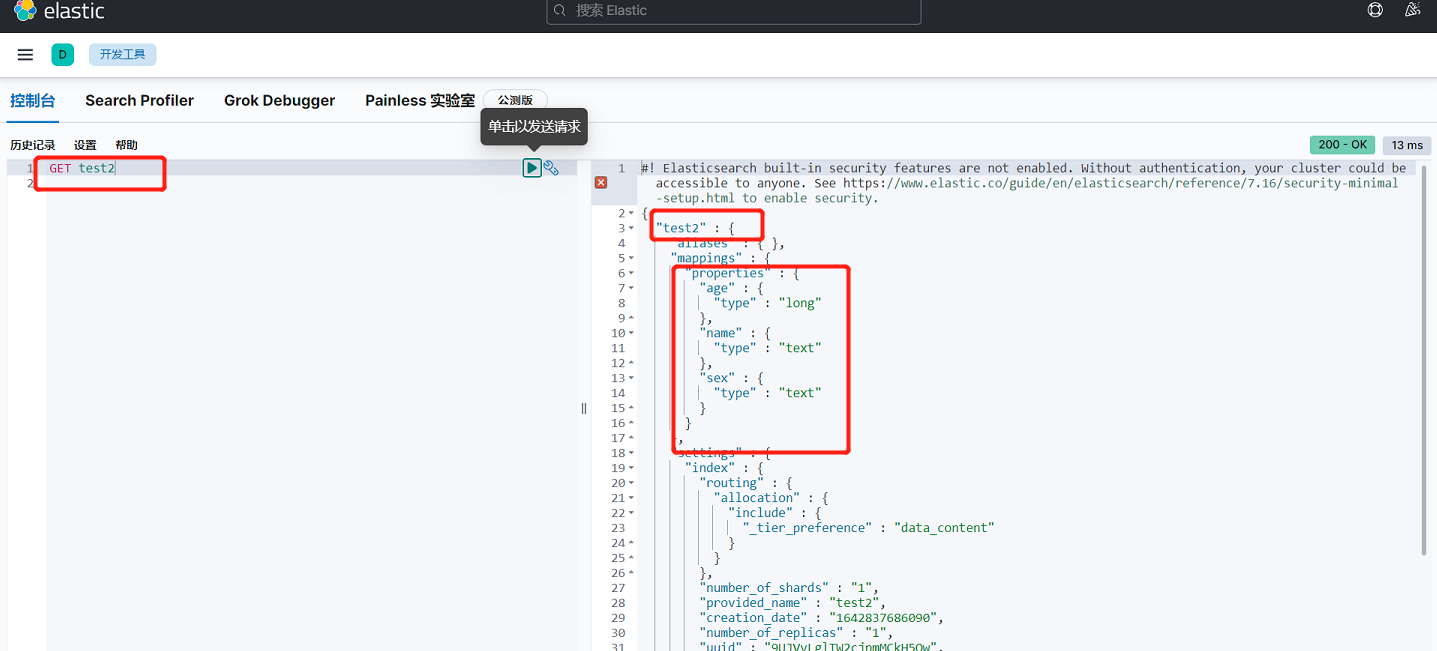Collapse the "mappings" block fold arrow

click(x=631, y=259)
